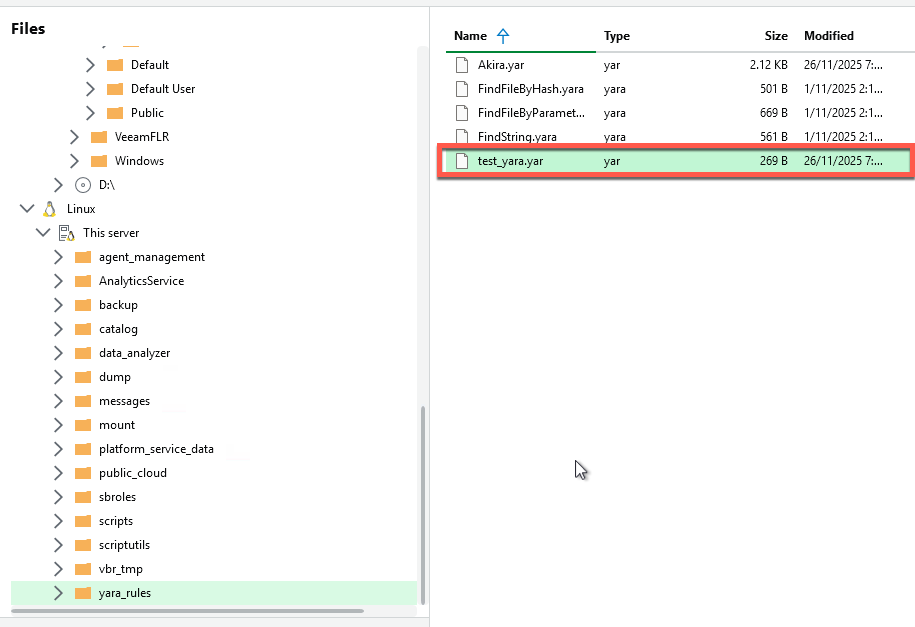Click the This server icon
The height and width of the screenshot is (627, 915).
point(66,233)
